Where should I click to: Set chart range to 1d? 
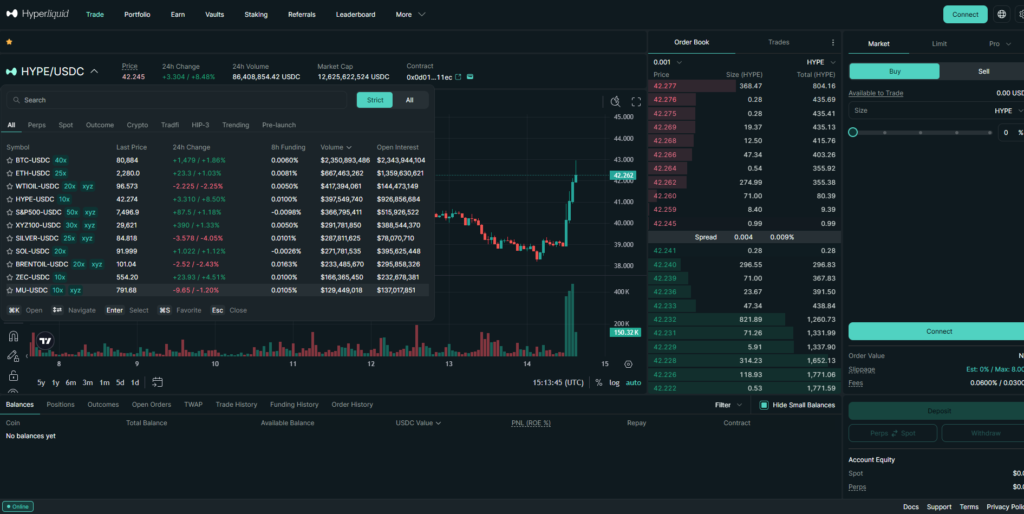click(x=135, y=383)
